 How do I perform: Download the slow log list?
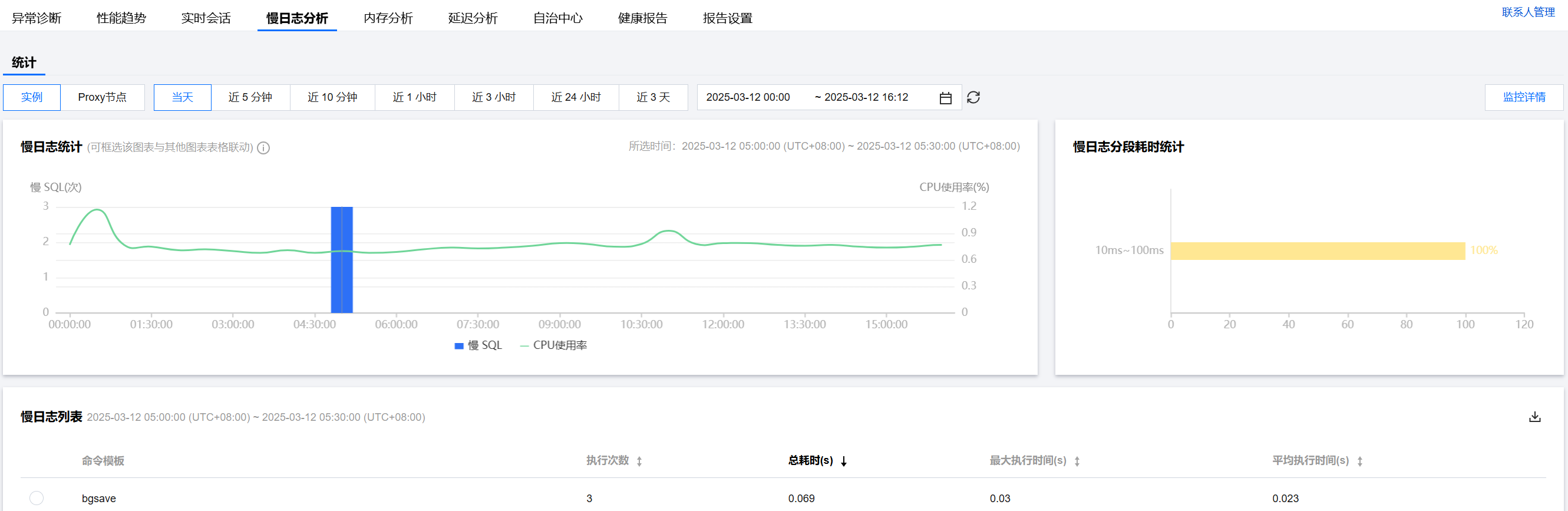pyautogui.click(x=1534, y=417)
